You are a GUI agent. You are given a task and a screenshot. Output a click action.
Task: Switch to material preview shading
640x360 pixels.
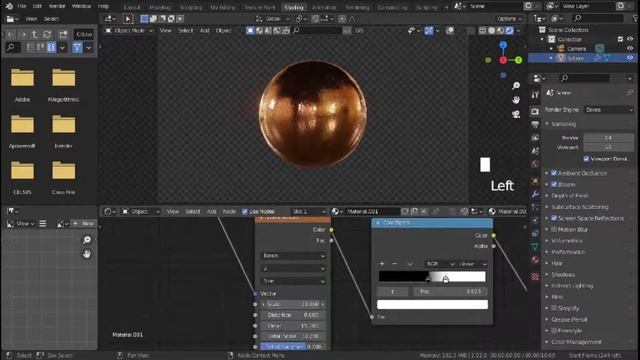pyautogui.click(x=501, y=31)
